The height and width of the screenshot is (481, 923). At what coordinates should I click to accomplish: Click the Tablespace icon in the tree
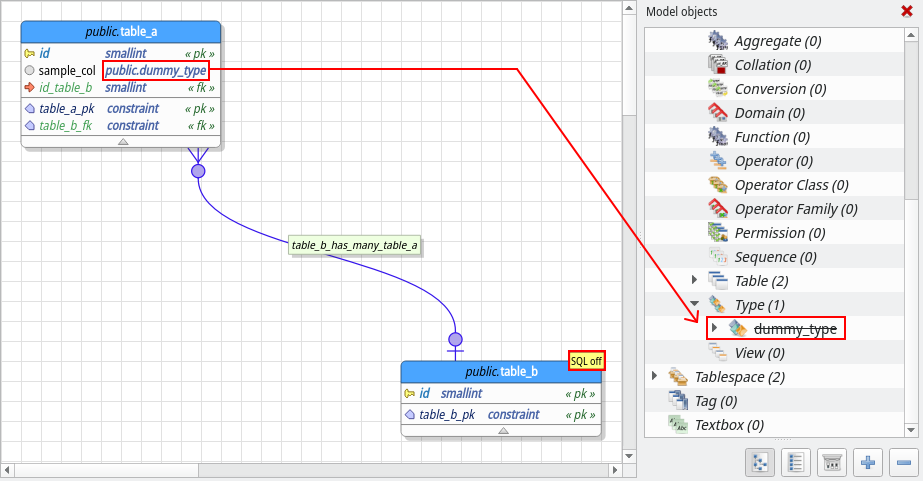click(x=678, y=377)
